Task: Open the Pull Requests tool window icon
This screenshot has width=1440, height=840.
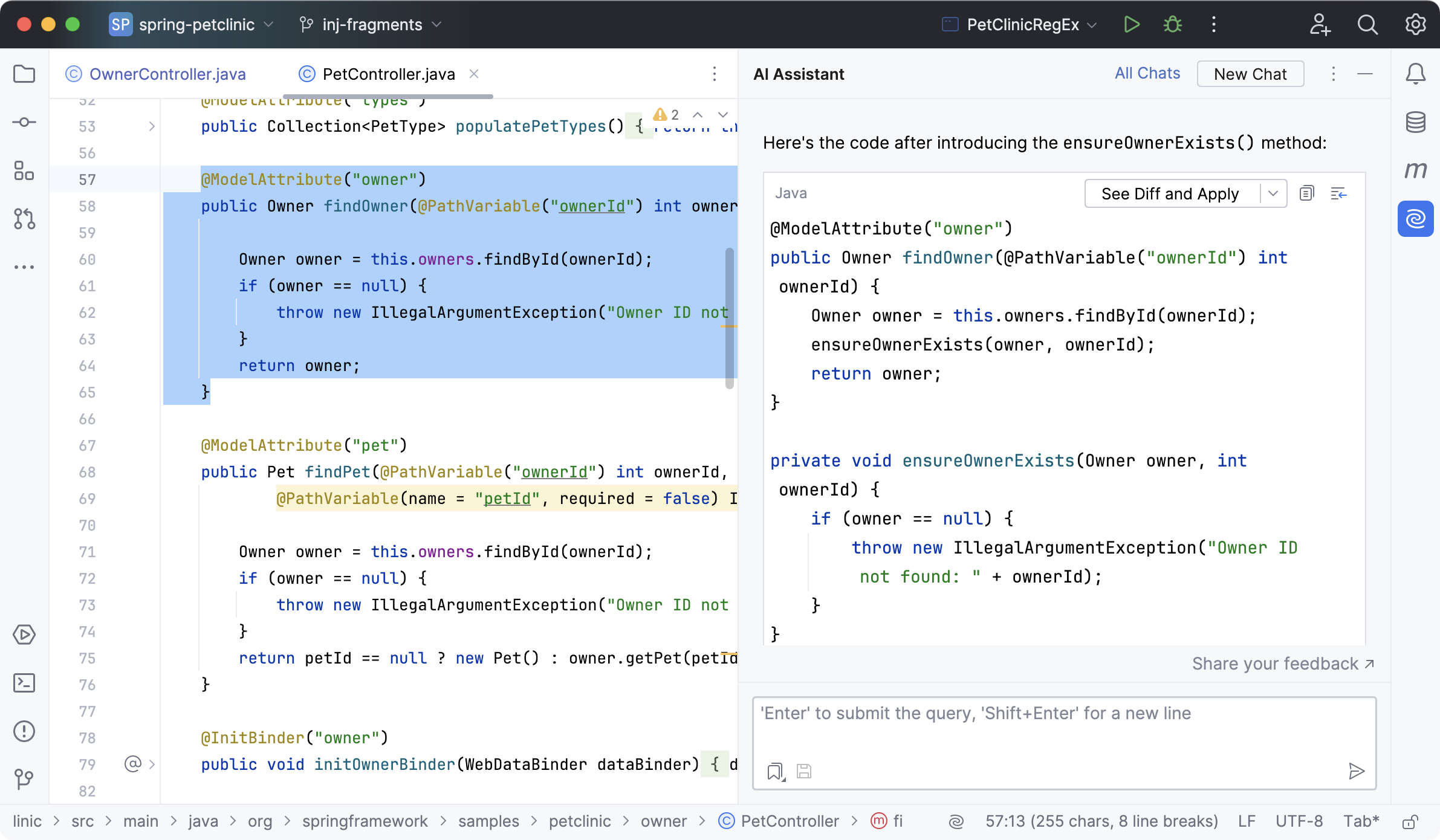Action: 24,218
